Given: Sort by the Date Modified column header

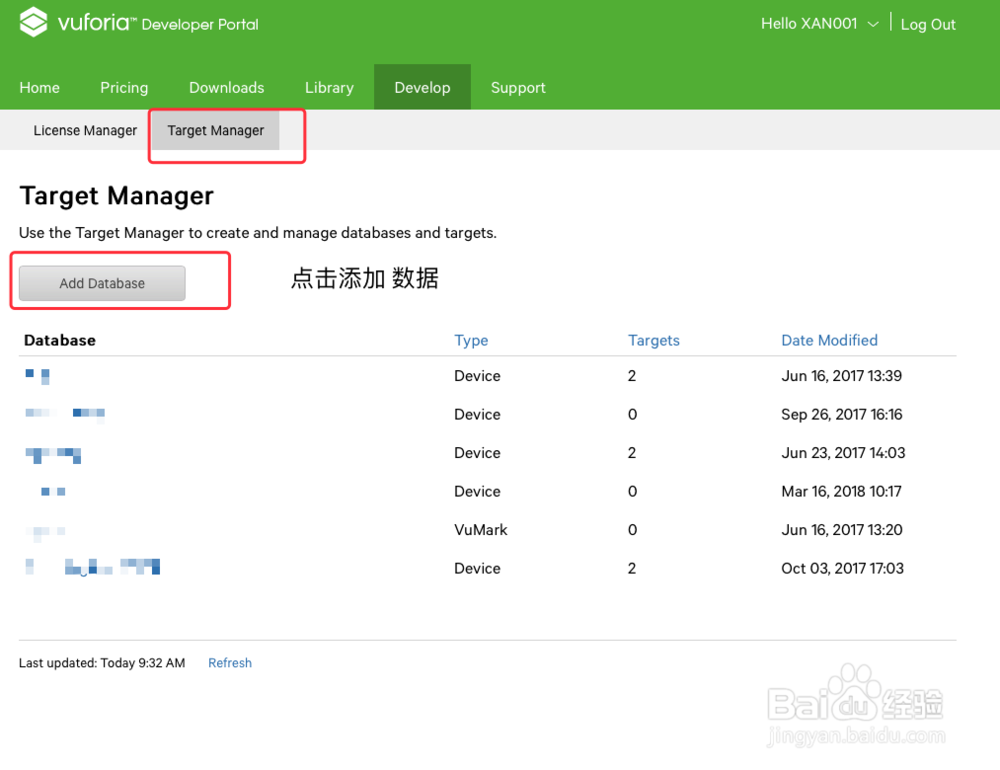Looking at the screenshot, I should click(829, 340).
